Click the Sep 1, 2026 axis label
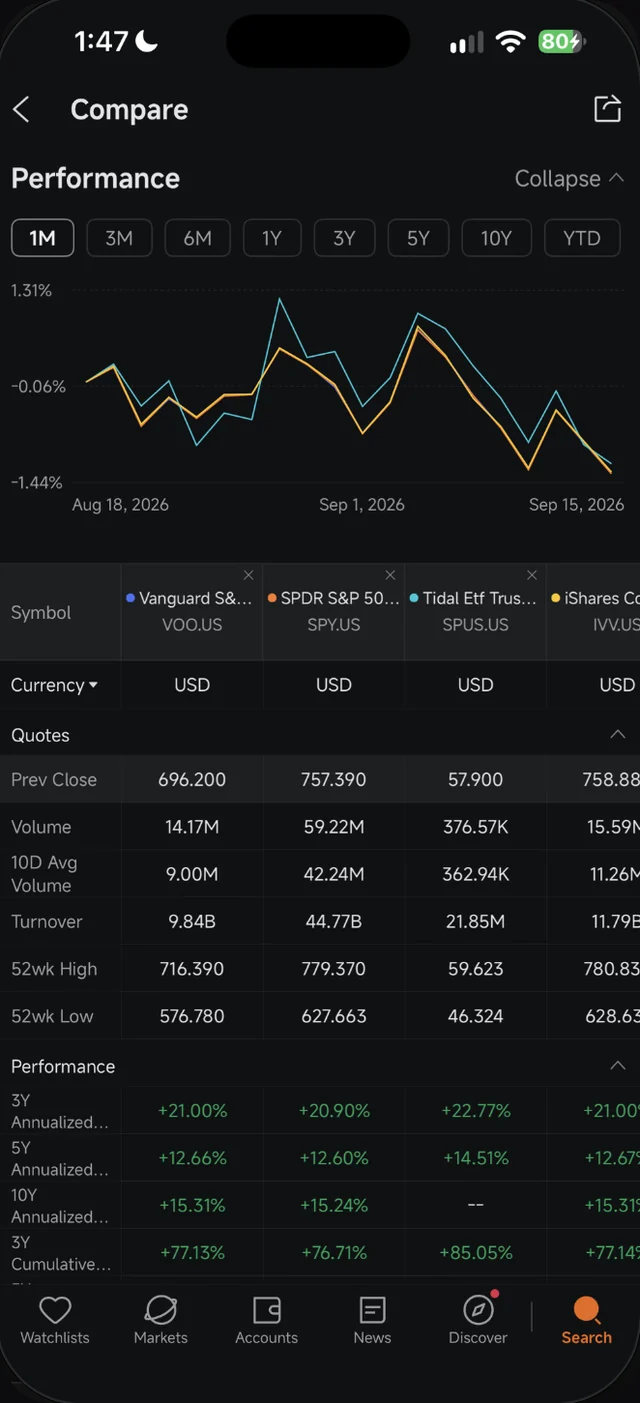This screenshot has height=1403, width=640. [x=362, y=505]
